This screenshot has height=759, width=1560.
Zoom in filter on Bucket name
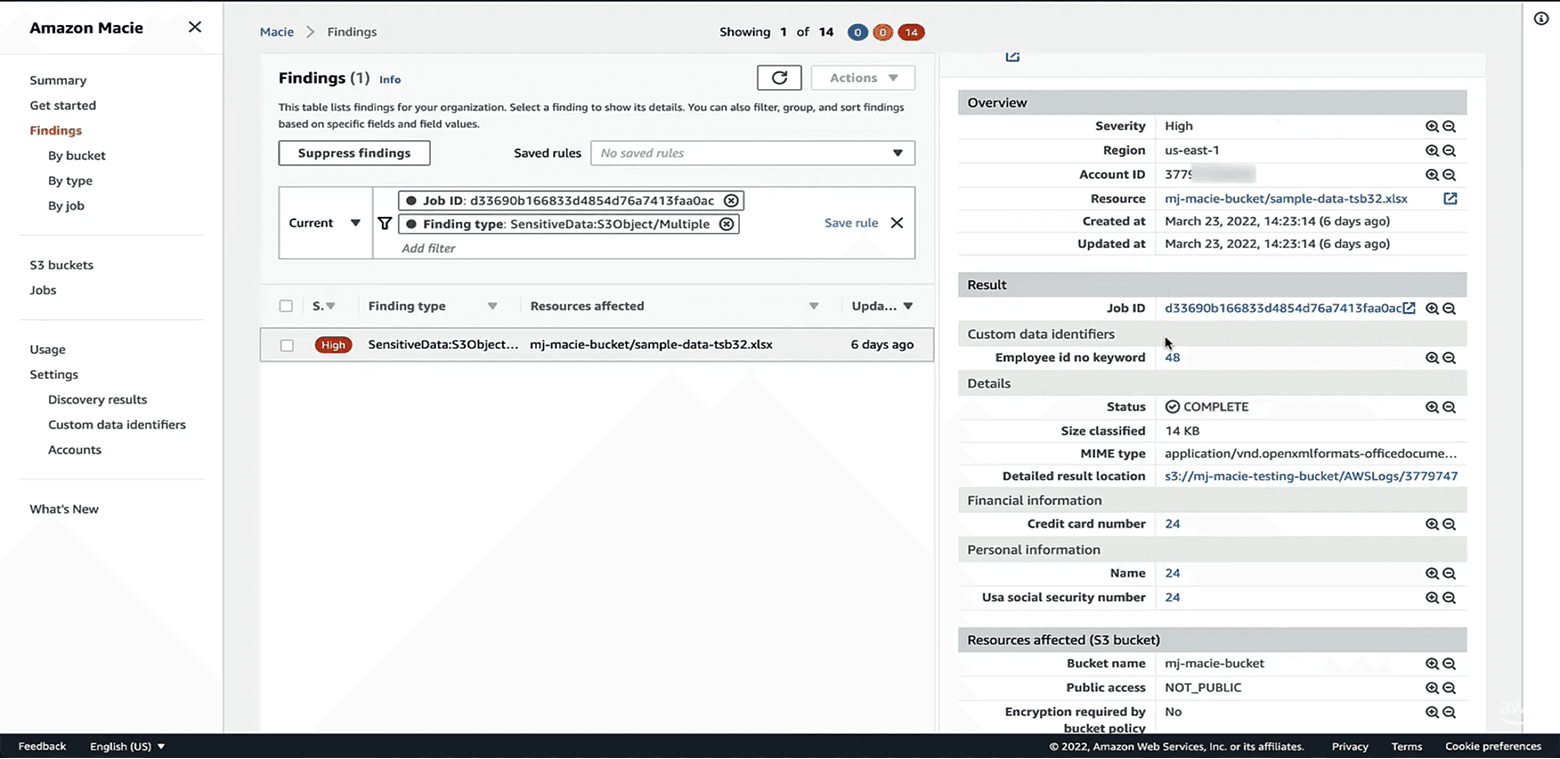click(1432, 664)
